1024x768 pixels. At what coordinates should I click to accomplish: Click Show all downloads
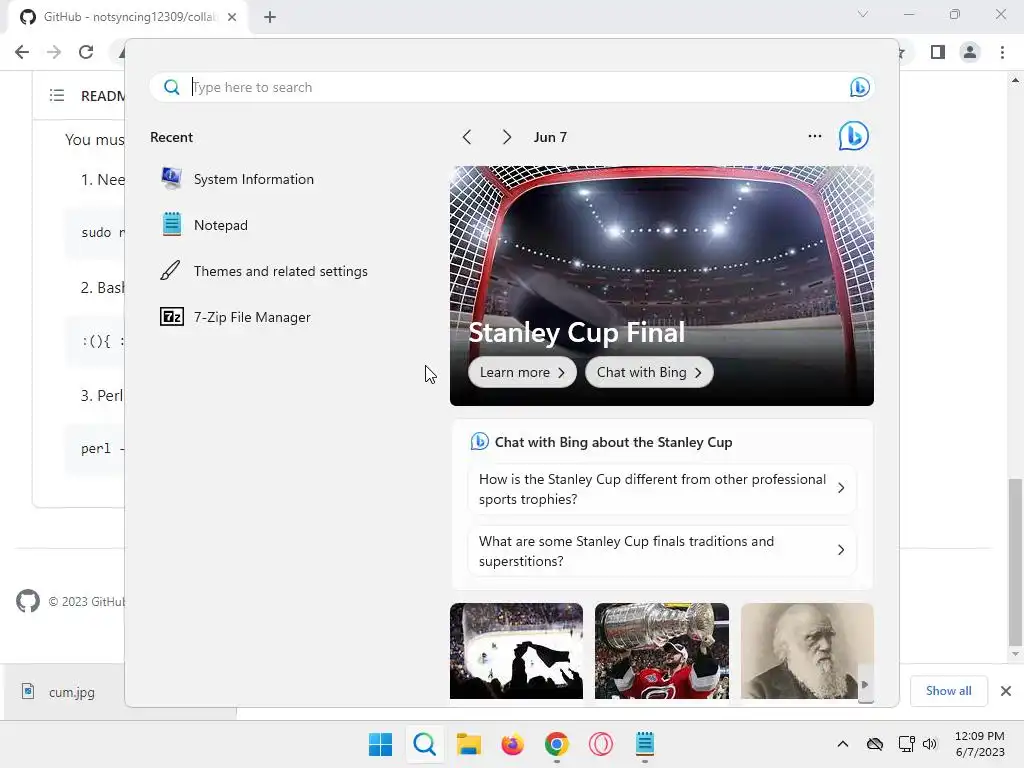click(x=948, y=691)
